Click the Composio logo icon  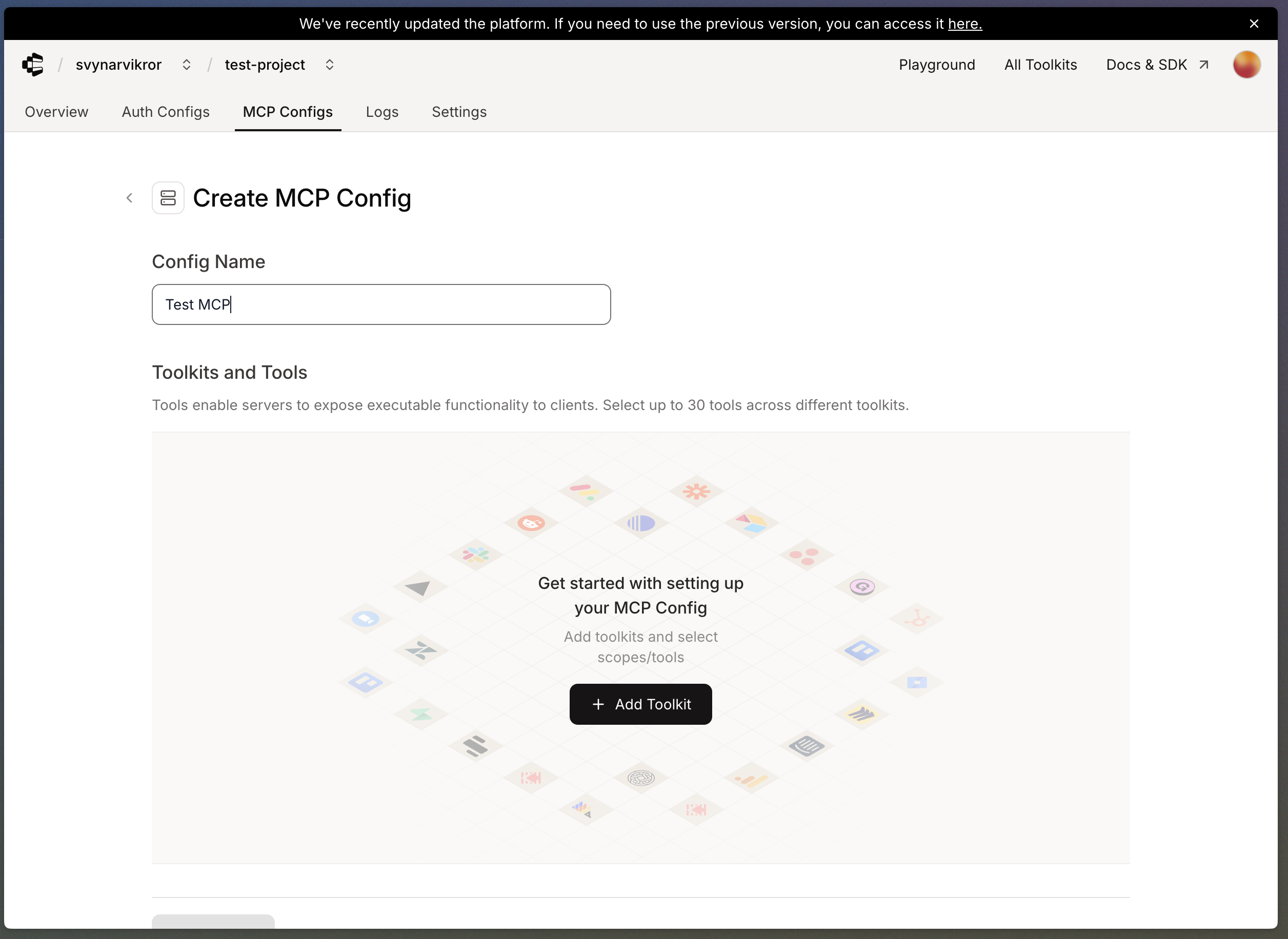point(33,65)
